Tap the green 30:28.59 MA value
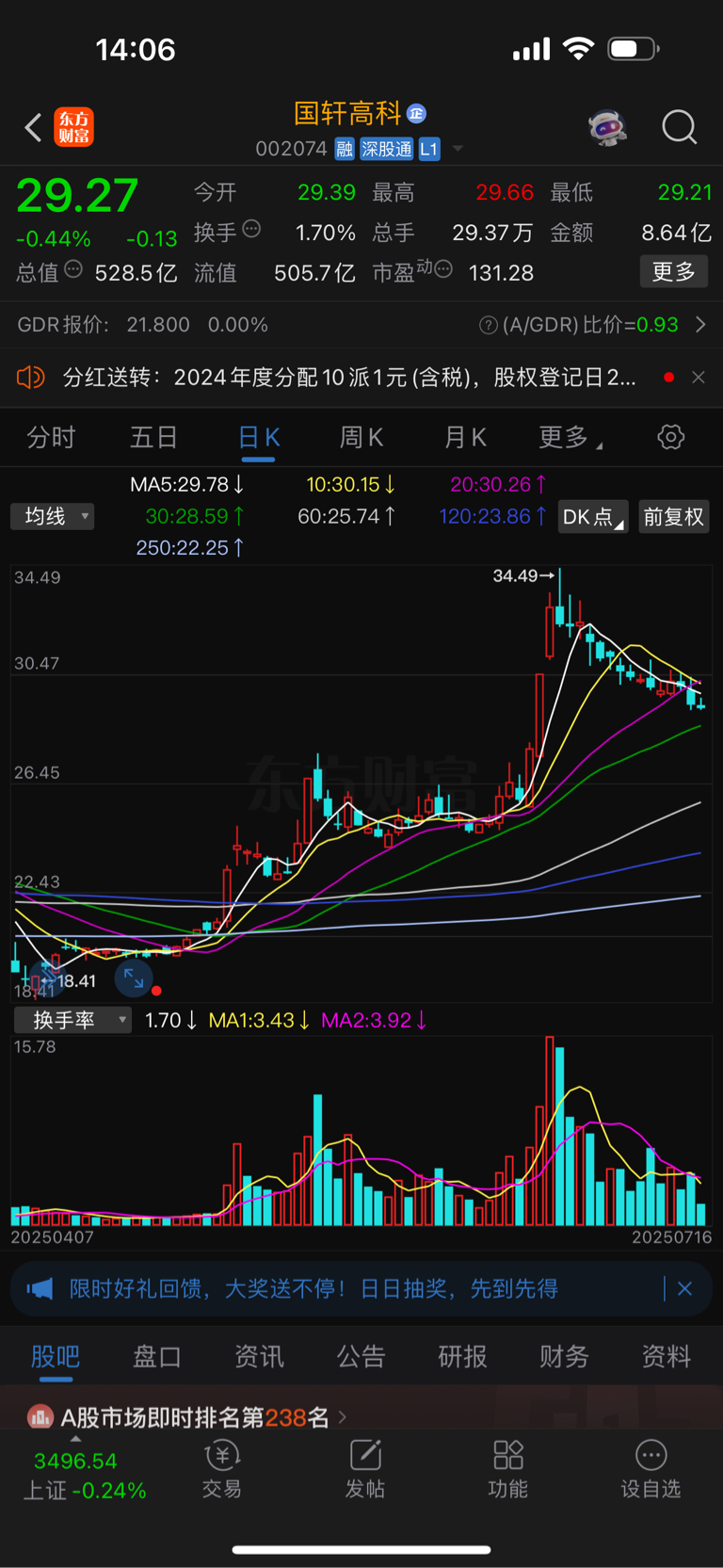 (x=195, y=516)
